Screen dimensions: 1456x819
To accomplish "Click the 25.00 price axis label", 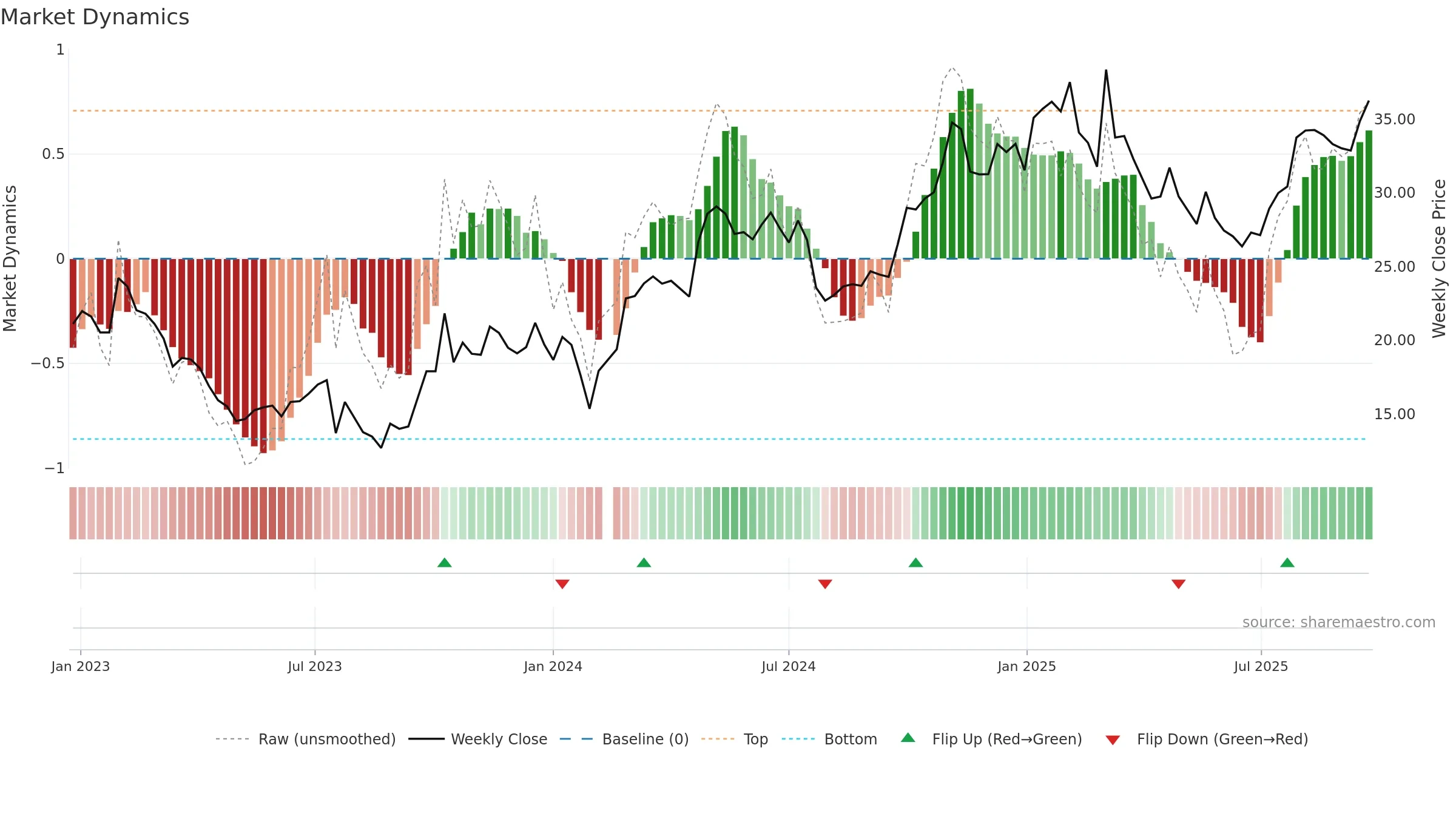I will (1395, 266).
